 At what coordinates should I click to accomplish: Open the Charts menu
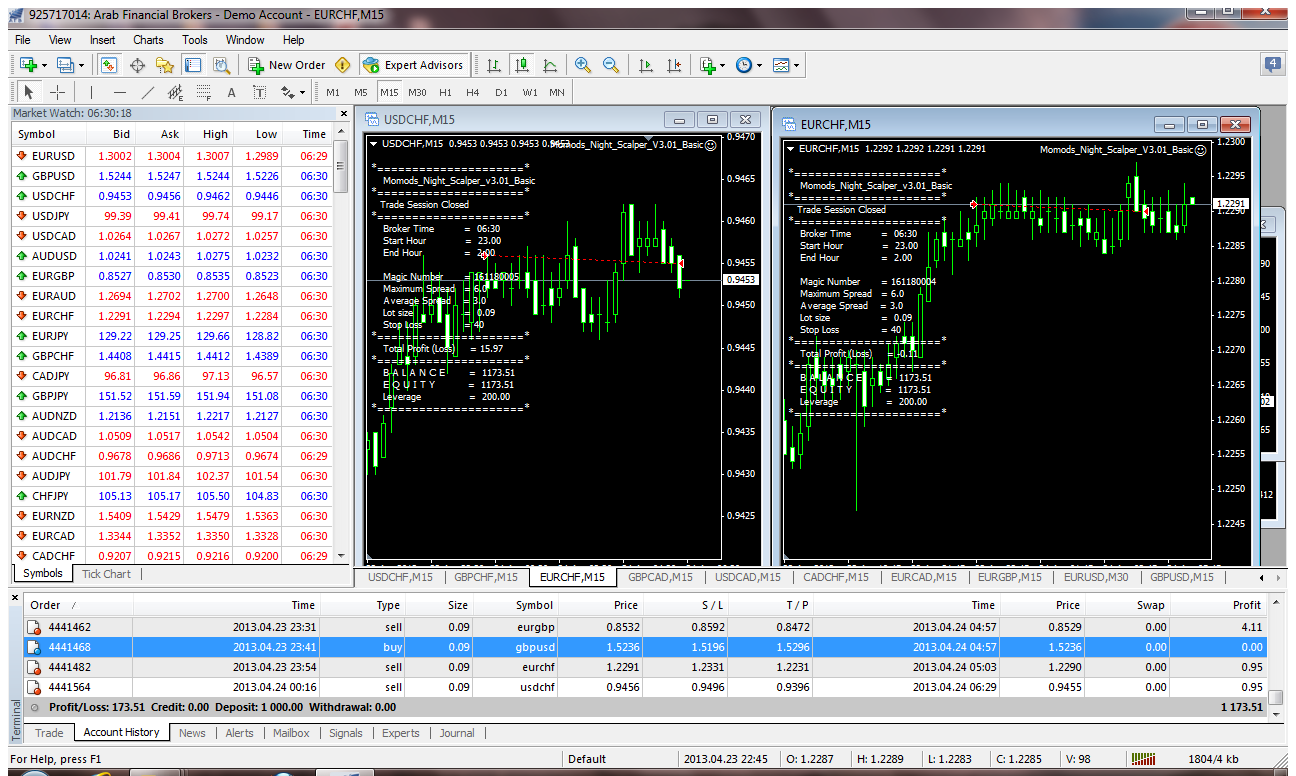148,40
